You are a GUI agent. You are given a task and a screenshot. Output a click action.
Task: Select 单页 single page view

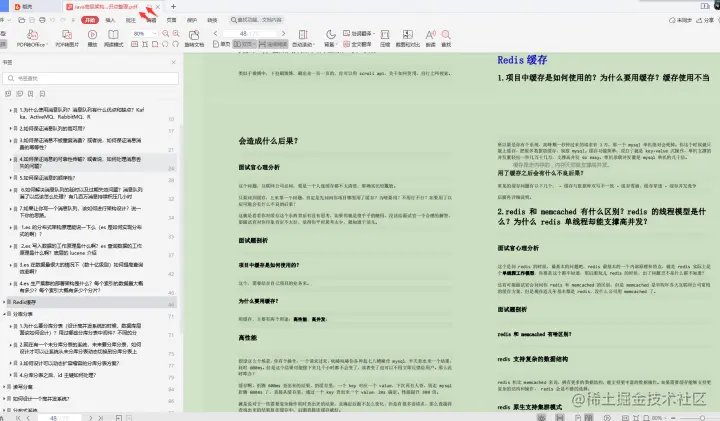pyautogui.click(x=221, y=45)
